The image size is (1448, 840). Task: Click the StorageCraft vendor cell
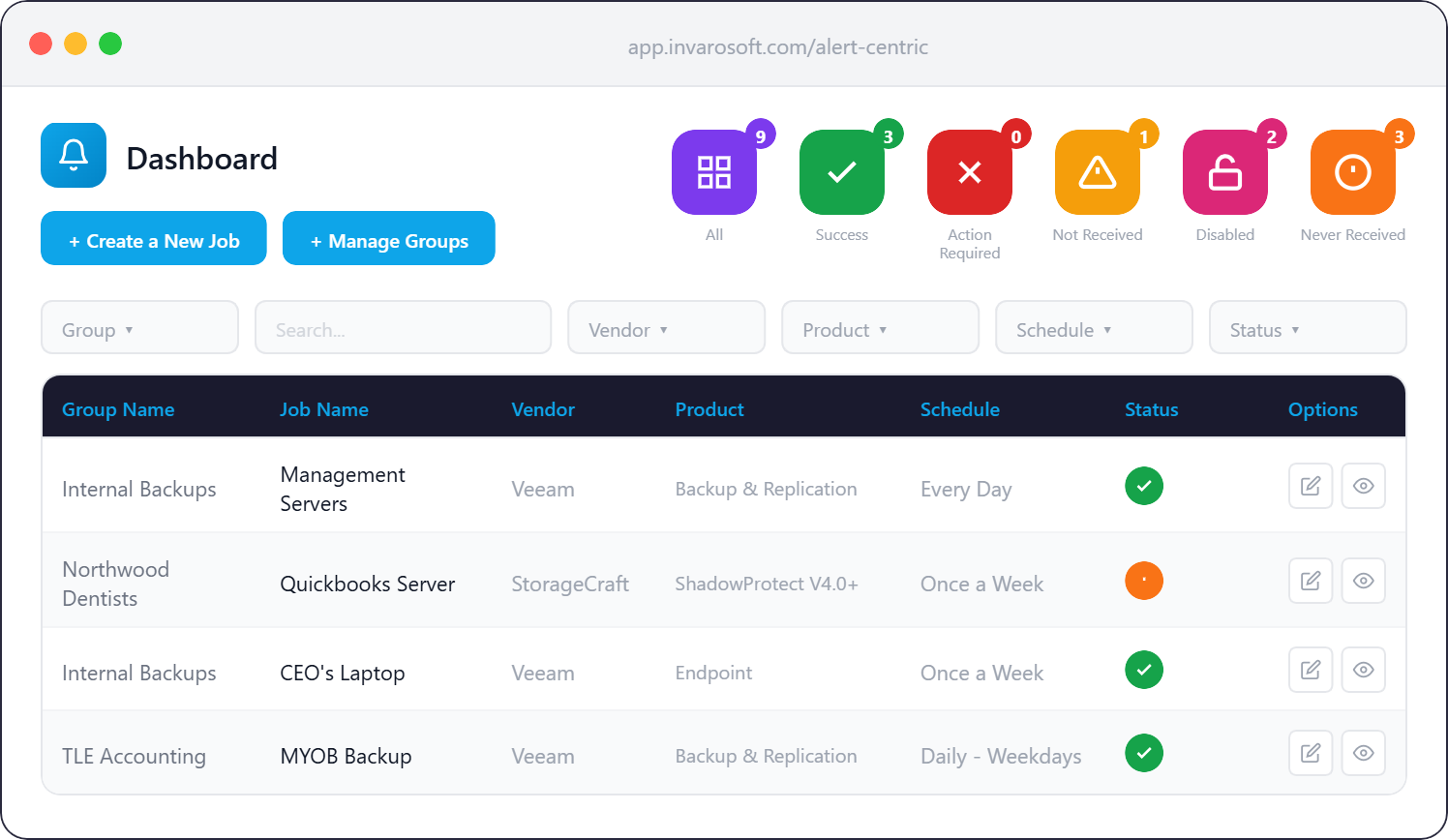click(570, 584)
